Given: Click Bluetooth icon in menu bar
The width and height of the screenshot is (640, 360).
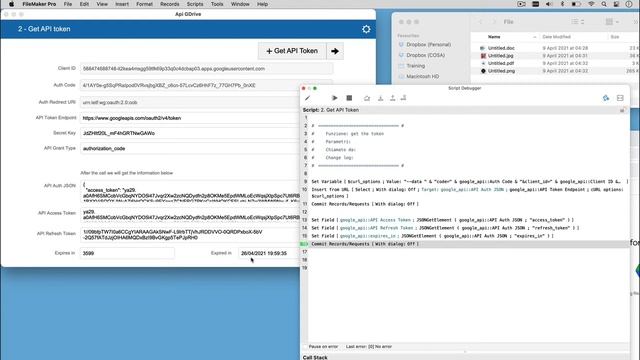Looking at the screenshot, I should [562, 4].
